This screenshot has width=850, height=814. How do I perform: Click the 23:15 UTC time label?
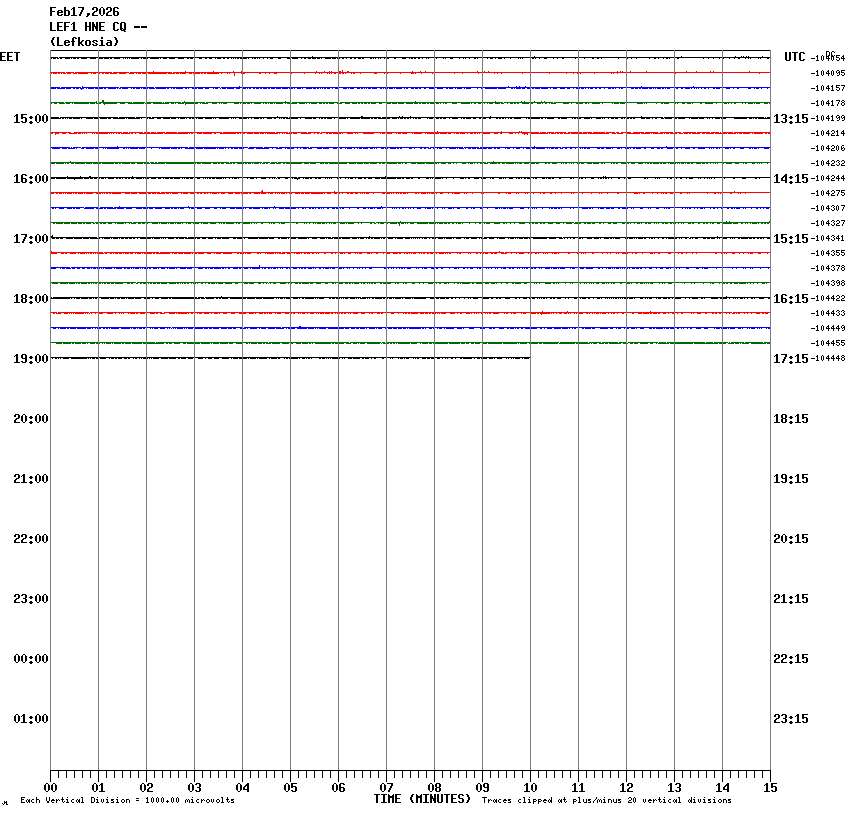point(791,719)
